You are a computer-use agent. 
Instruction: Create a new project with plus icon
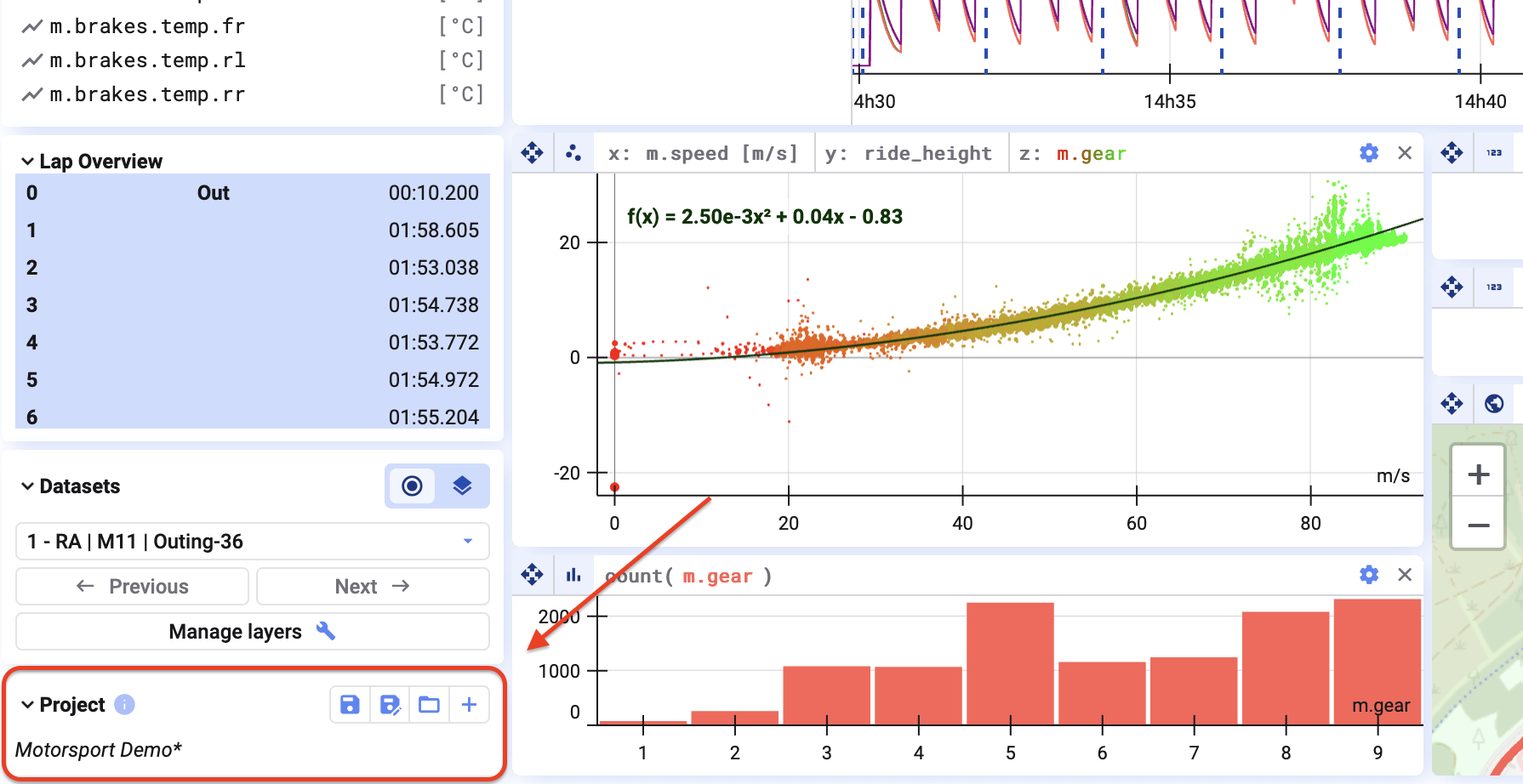(x=469, y=705)
